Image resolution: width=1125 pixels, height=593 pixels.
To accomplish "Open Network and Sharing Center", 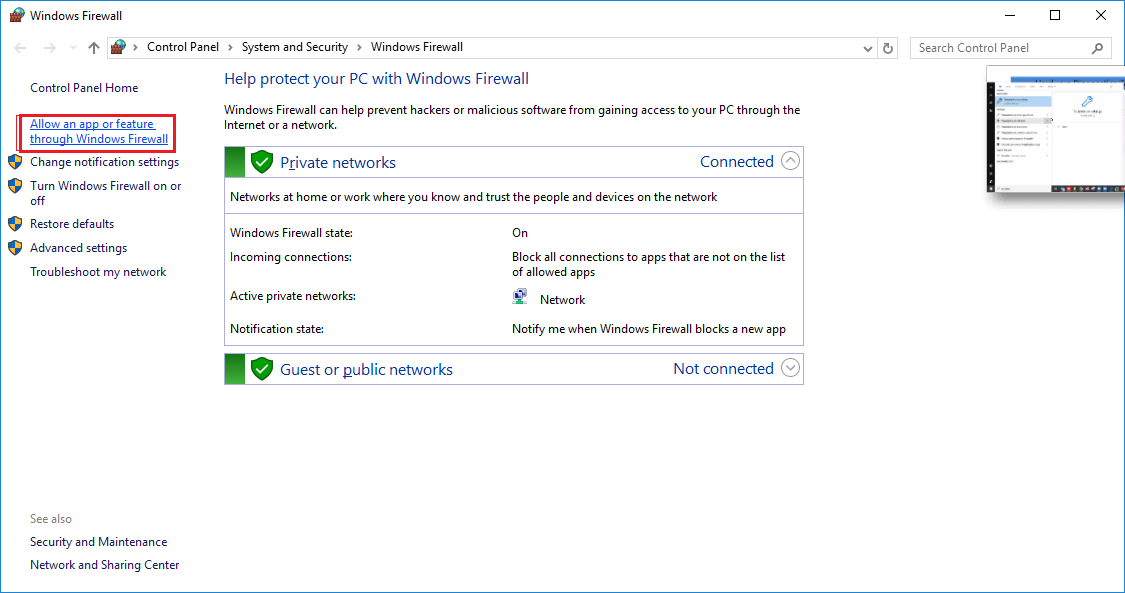I will (105, 565).
